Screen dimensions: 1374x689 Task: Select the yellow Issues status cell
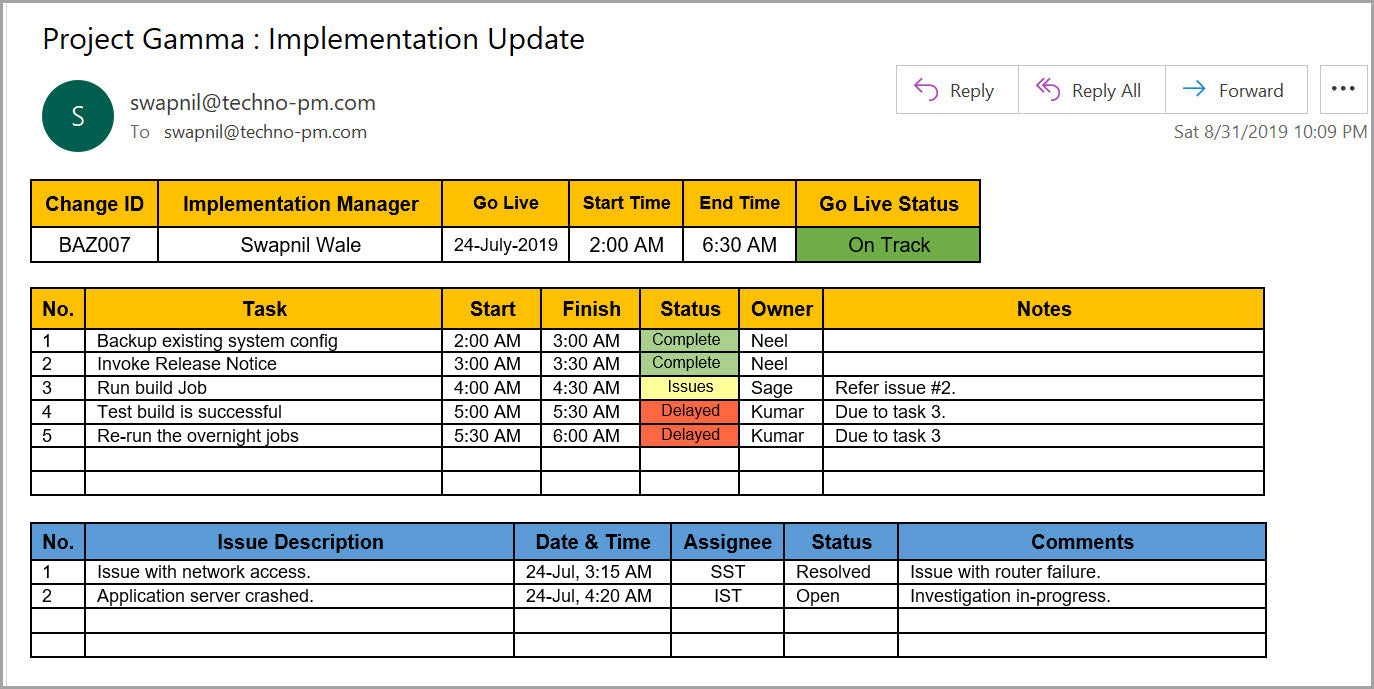click(x=689, y=387)
